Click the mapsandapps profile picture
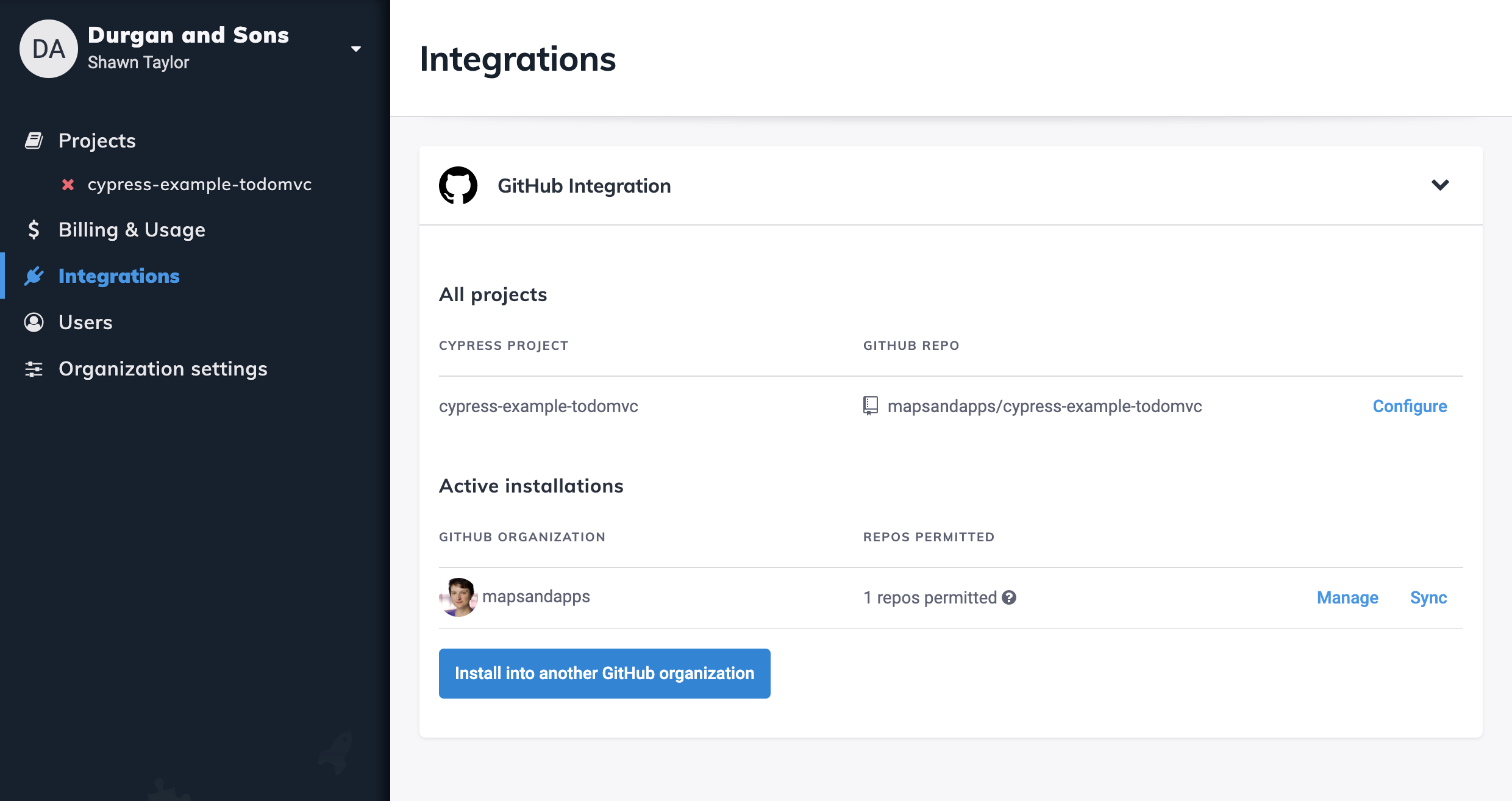 click(x=458, y=596)
